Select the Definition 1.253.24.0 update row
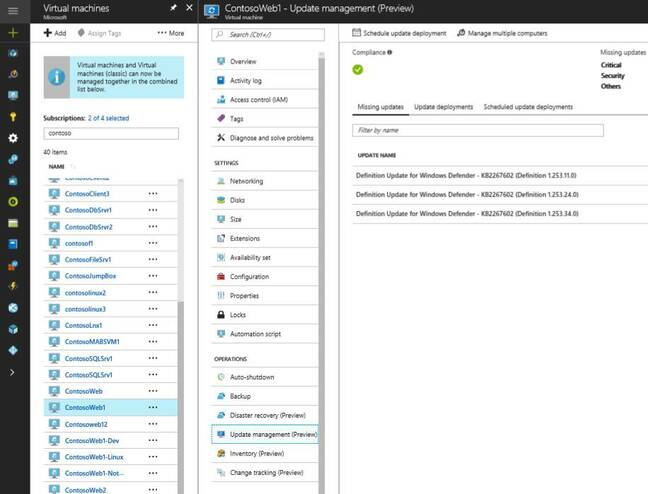Screen dimensions: 648x494 500,194
